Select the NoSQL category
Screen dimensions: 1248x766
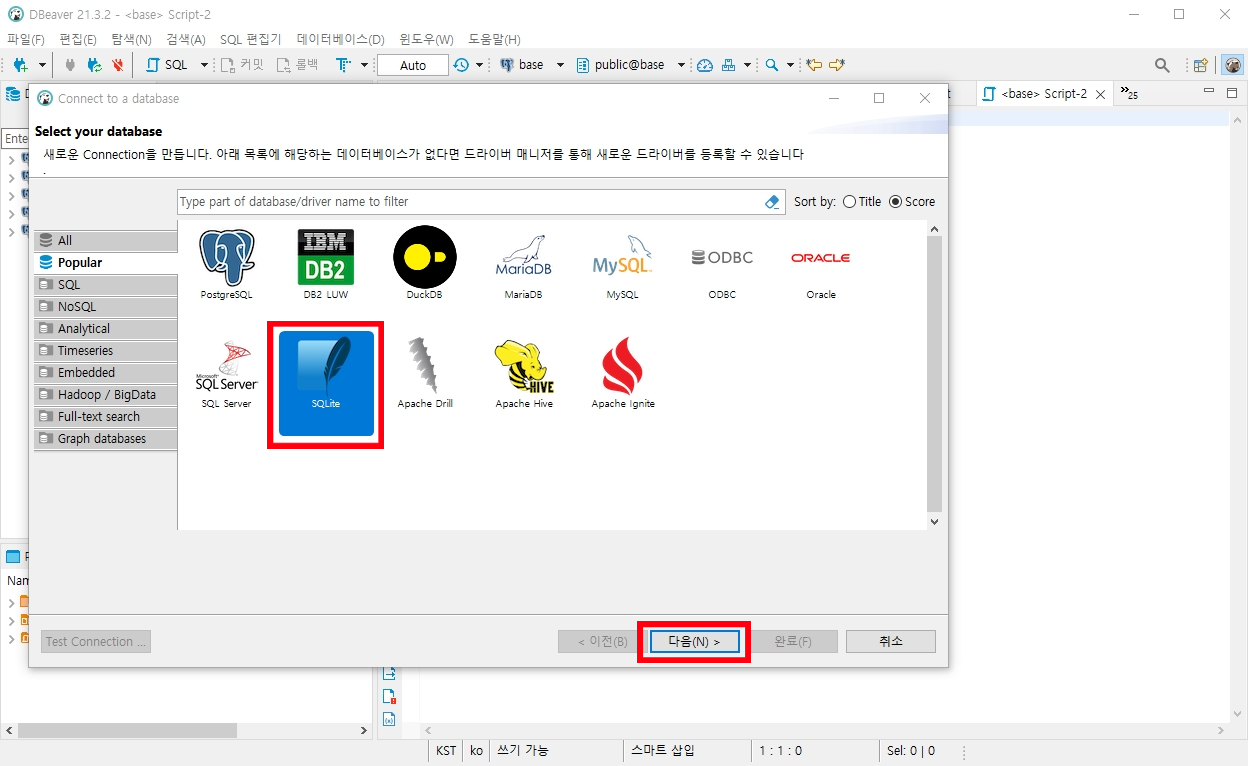pyautogui.click(x=106, y=307)
